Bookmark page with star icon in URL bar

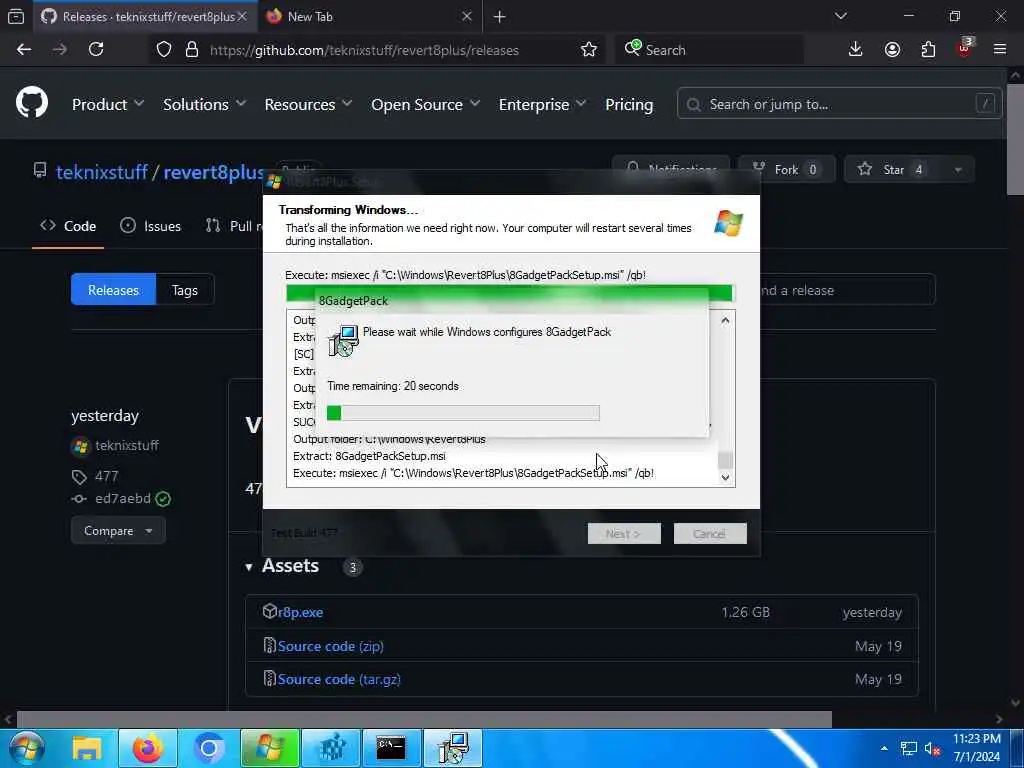588,50
